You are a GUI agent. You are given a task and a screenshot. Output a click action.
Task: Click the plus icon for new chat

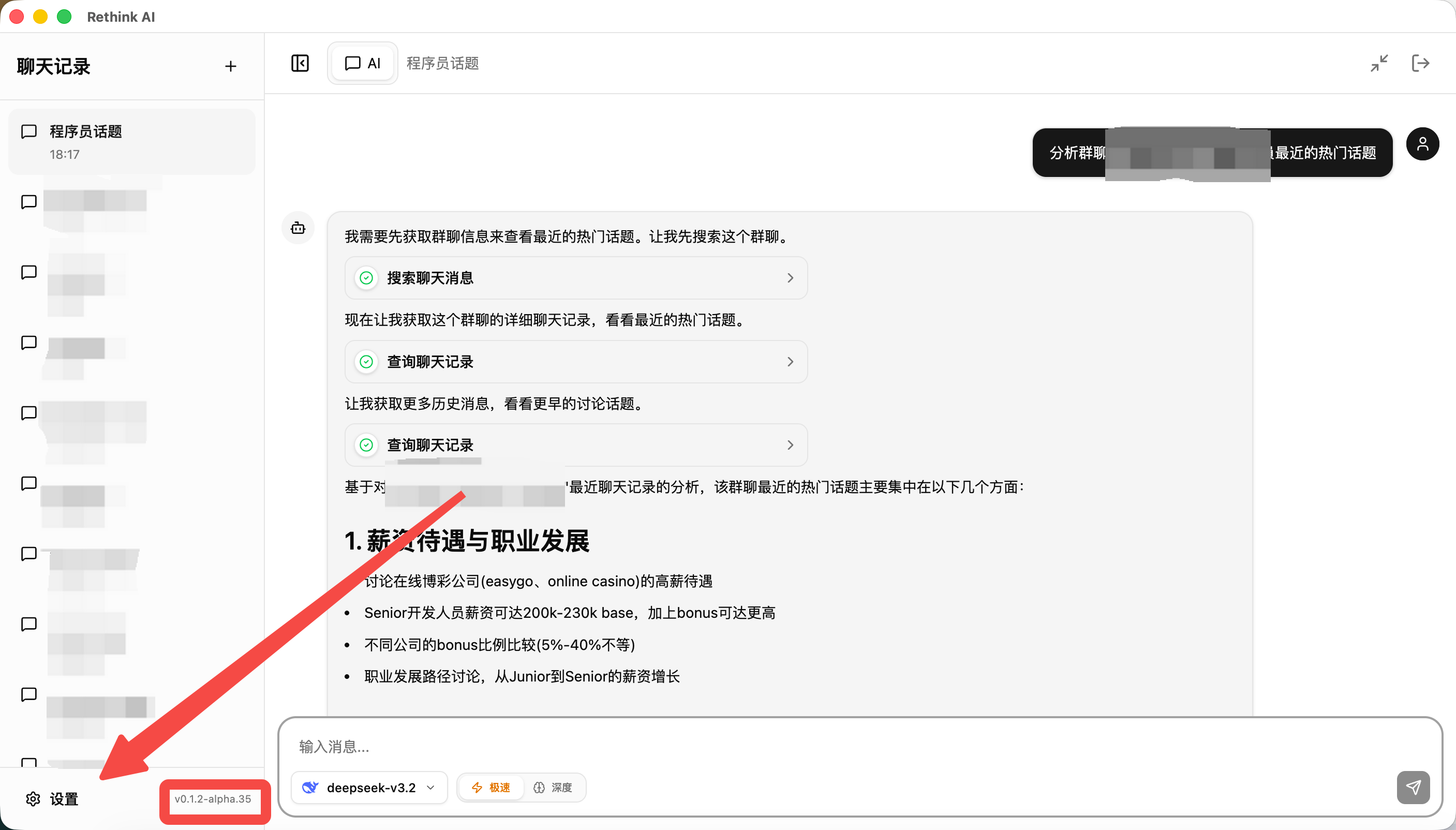230,67
